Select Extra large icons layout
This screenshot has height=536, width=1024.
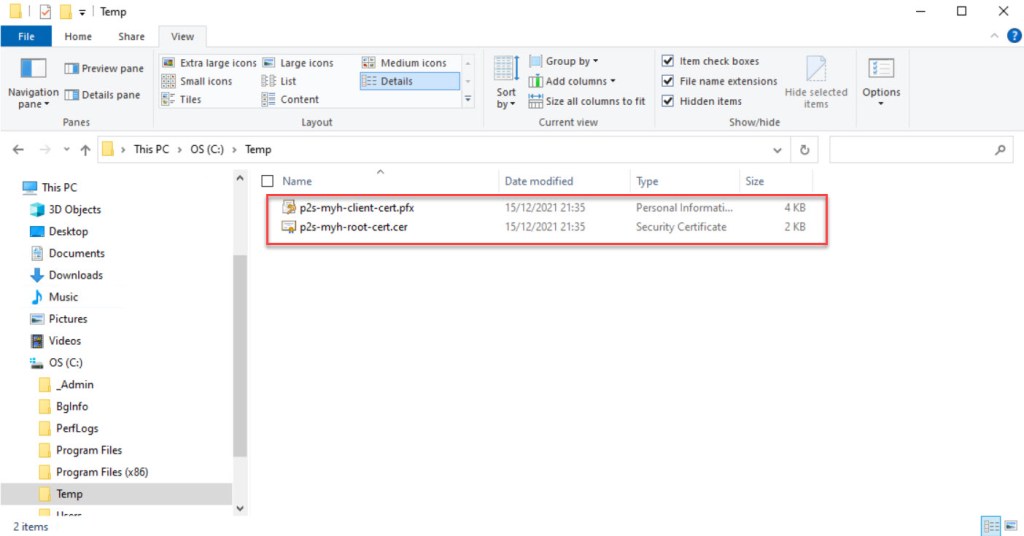coord(209,63)
